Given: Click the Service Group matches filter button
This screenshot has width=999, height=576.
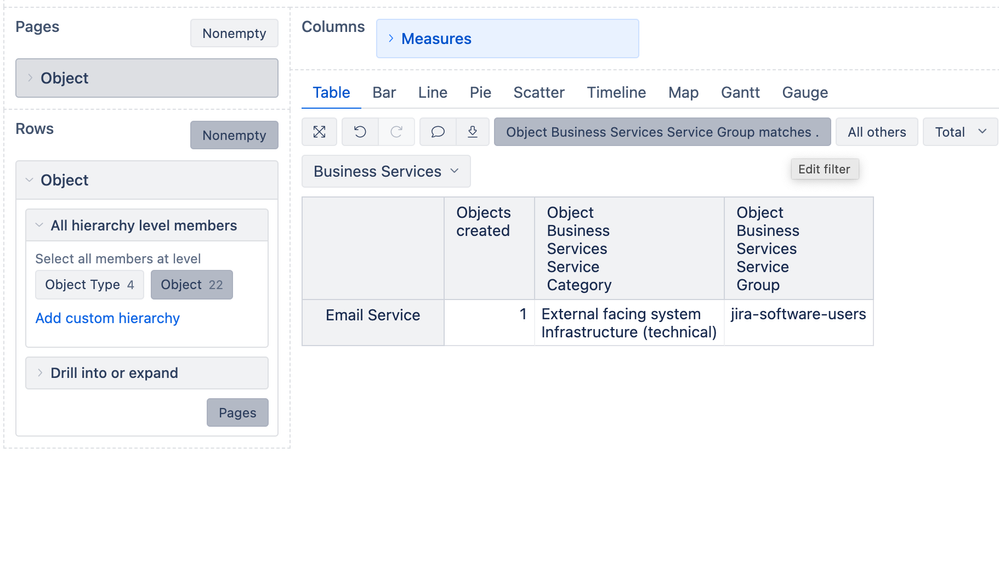Looking at the screenshot, I should tap(663, 132).
